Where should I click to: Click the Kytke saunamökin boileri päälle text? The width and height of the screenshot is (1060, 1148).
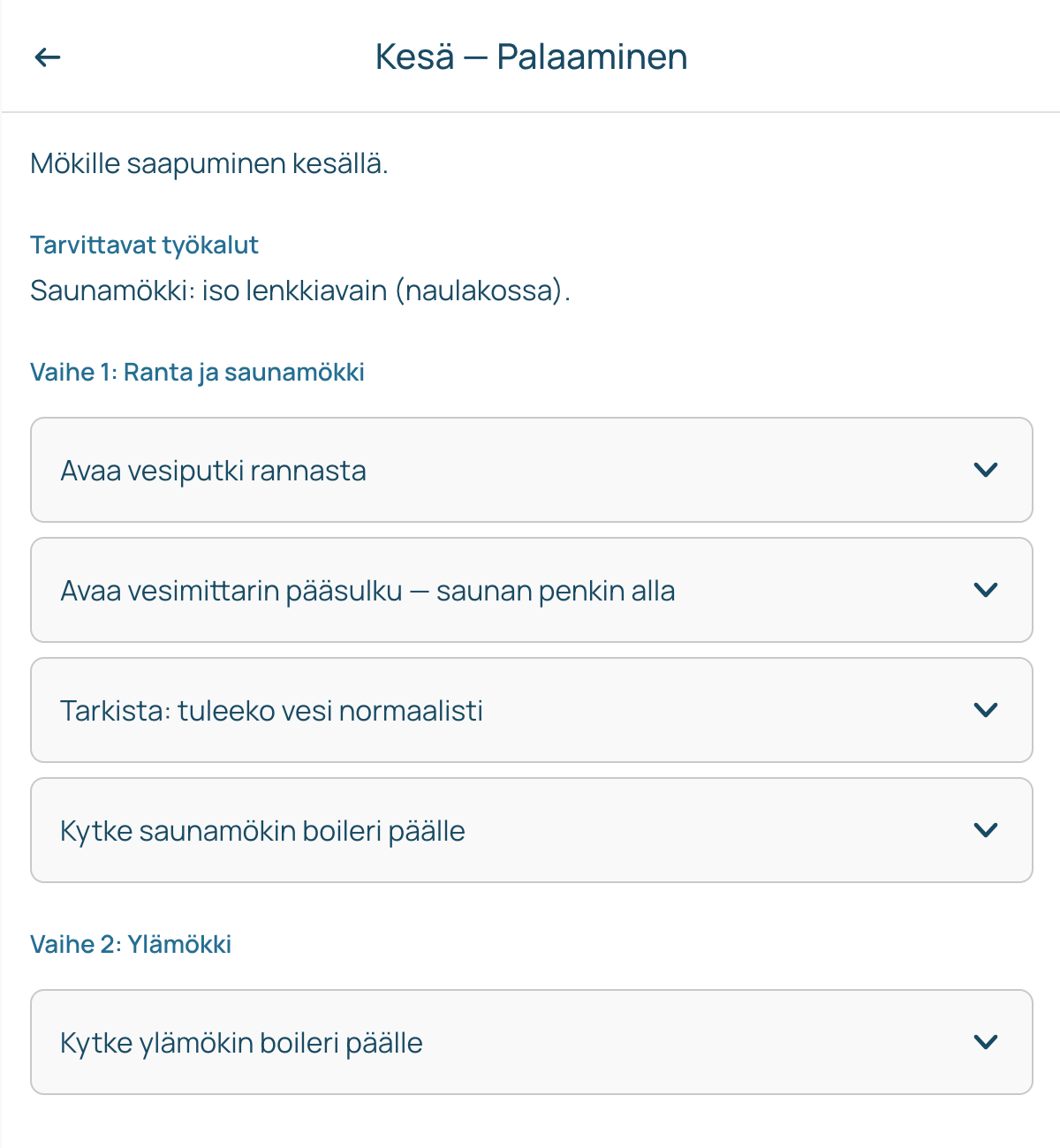coord(262,831)
